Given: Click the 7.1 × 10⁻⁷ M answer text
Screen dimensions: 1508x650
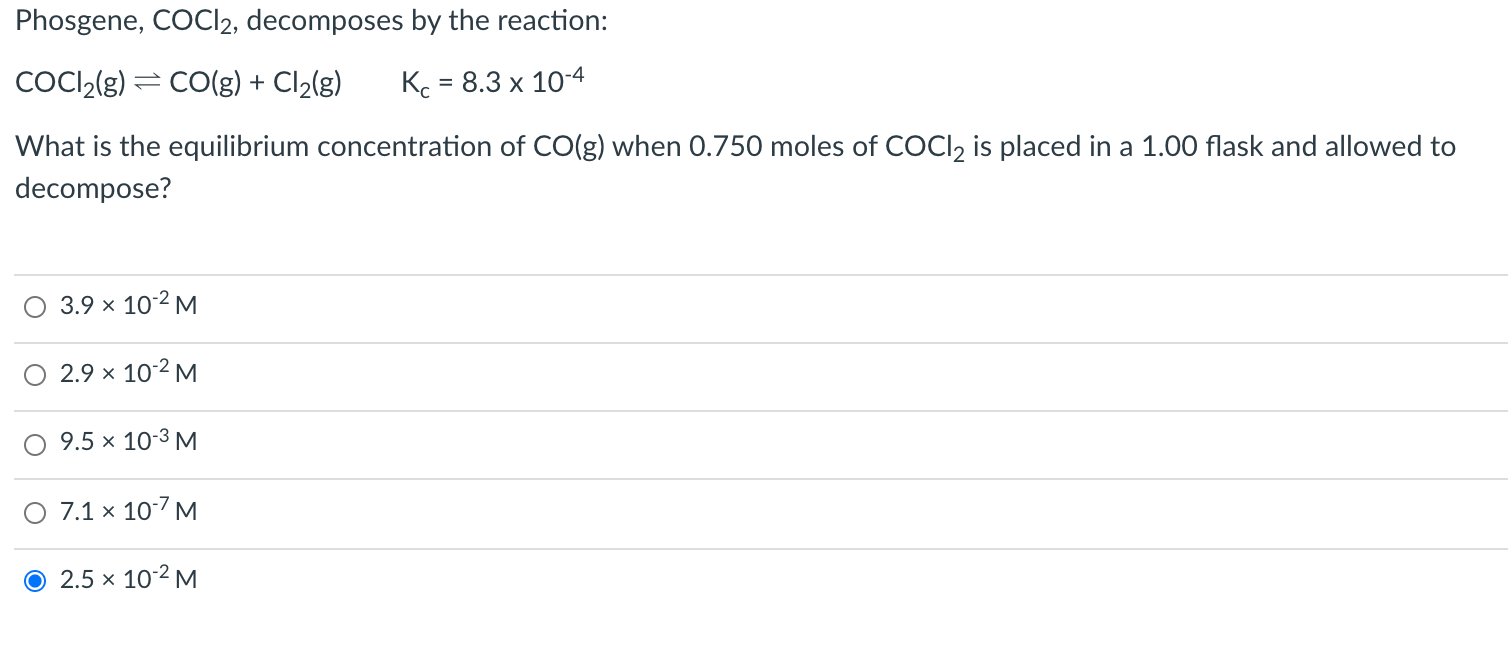Looking at the screenshot, I should 128,512.
